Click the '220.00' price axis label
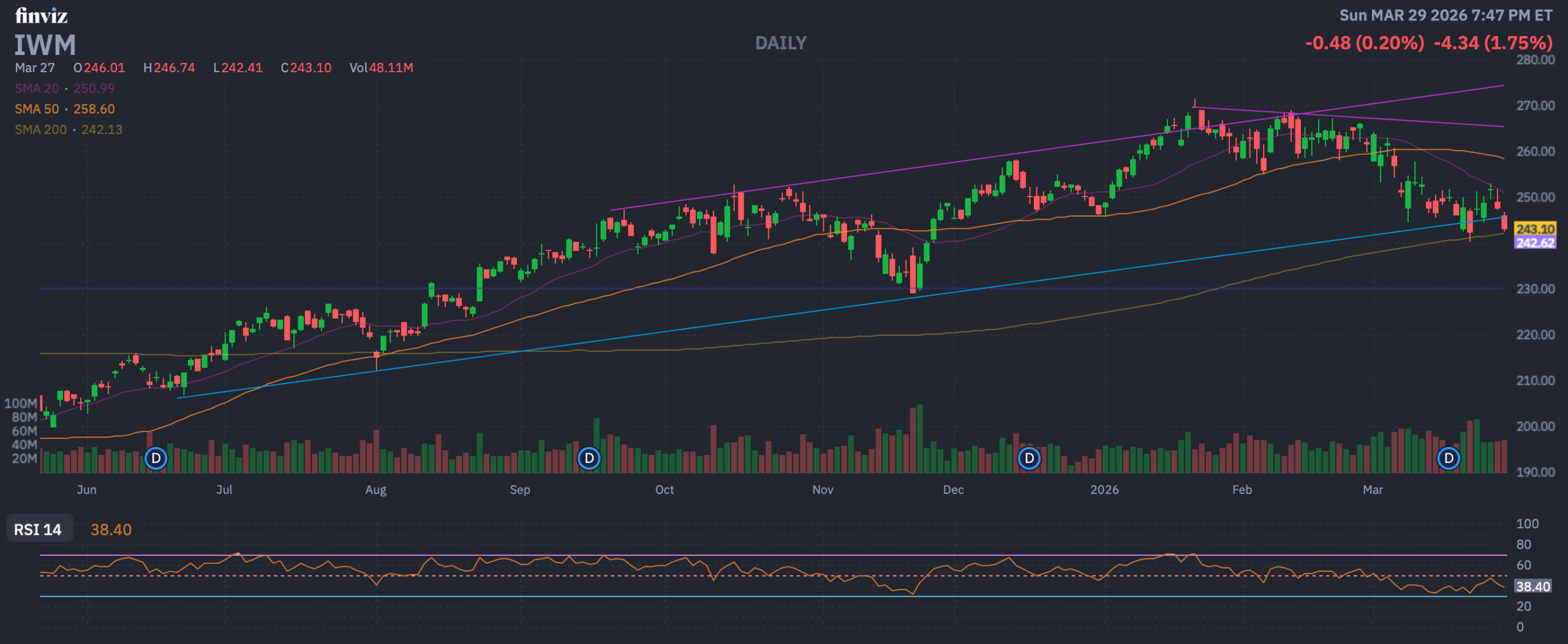The width and height of the screenshot is (1568, 644). 1536,335
